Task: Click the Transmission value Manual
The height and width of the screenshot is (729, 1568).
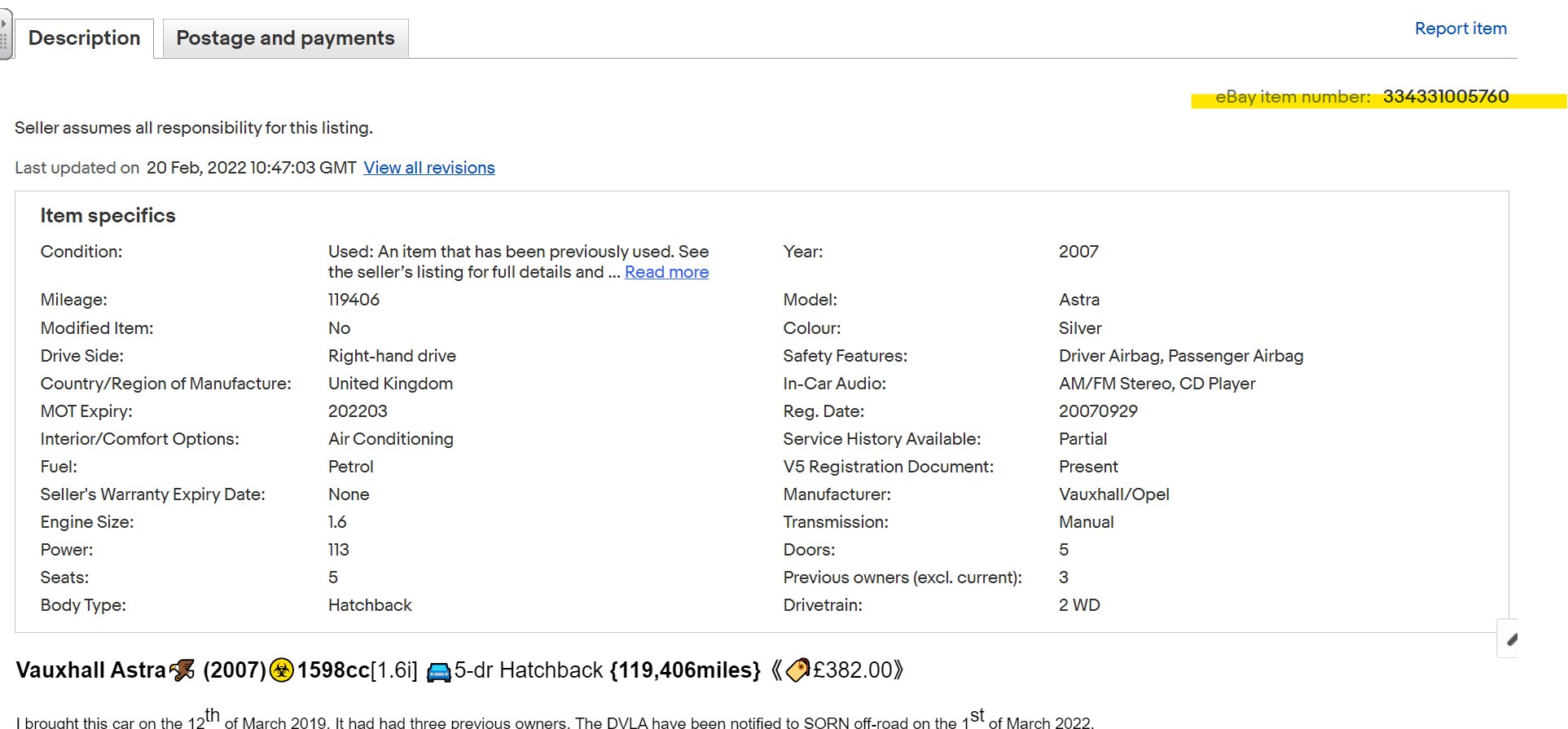Action: tap(1086, 522)
